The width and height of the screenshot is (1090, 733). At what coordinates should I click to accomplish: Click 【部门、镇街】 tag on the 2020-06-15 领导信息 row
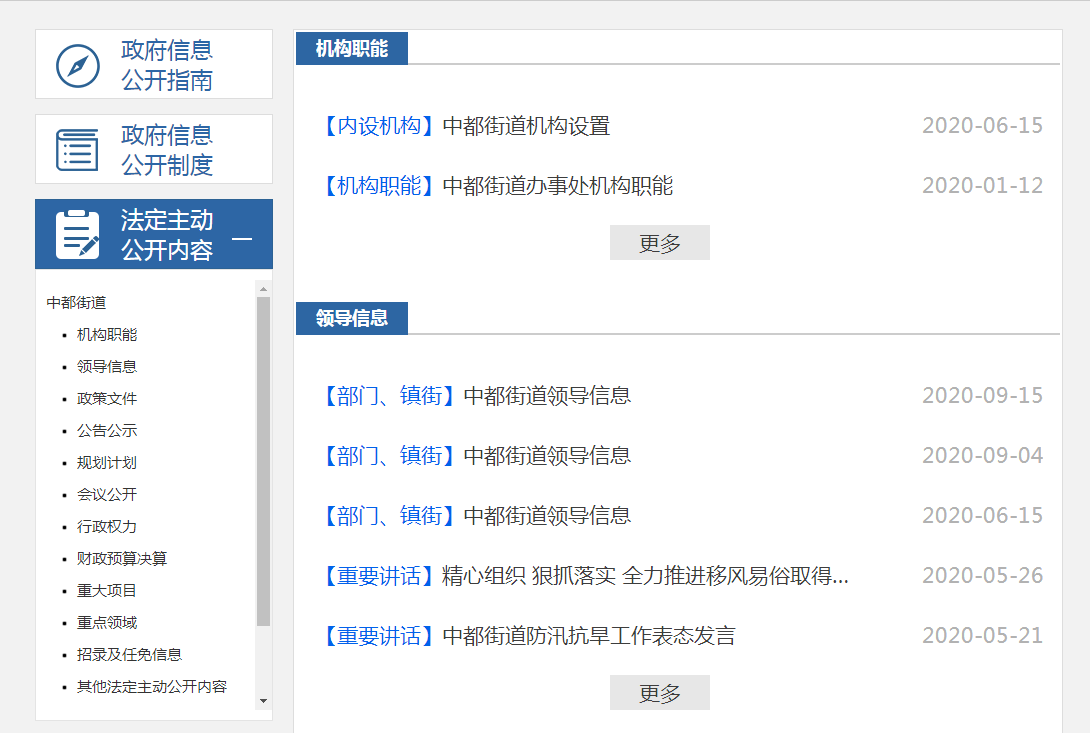[x=389, y=515]
